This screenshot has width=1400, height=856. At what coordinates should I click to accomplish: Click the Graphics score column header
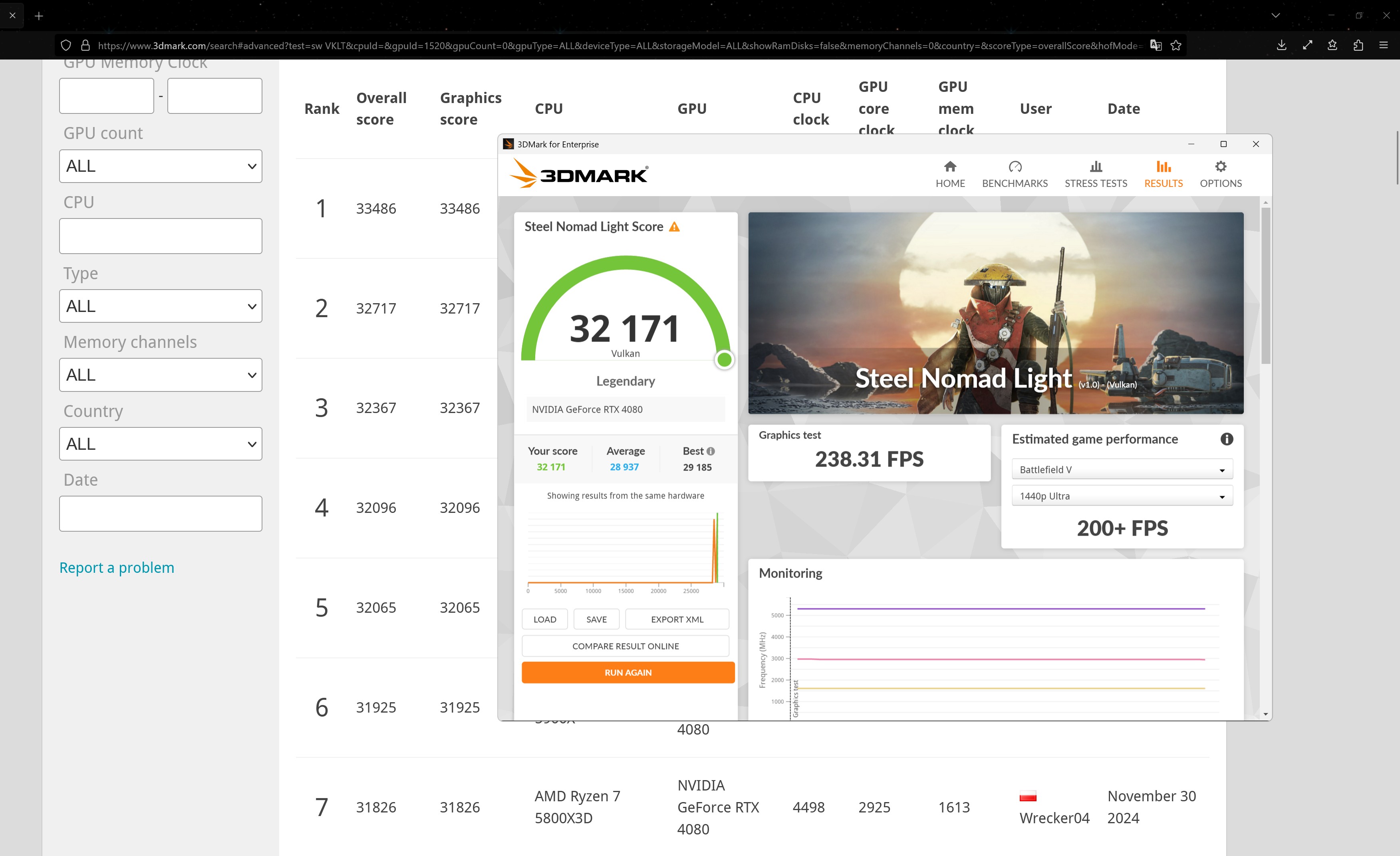click(471, 109)
